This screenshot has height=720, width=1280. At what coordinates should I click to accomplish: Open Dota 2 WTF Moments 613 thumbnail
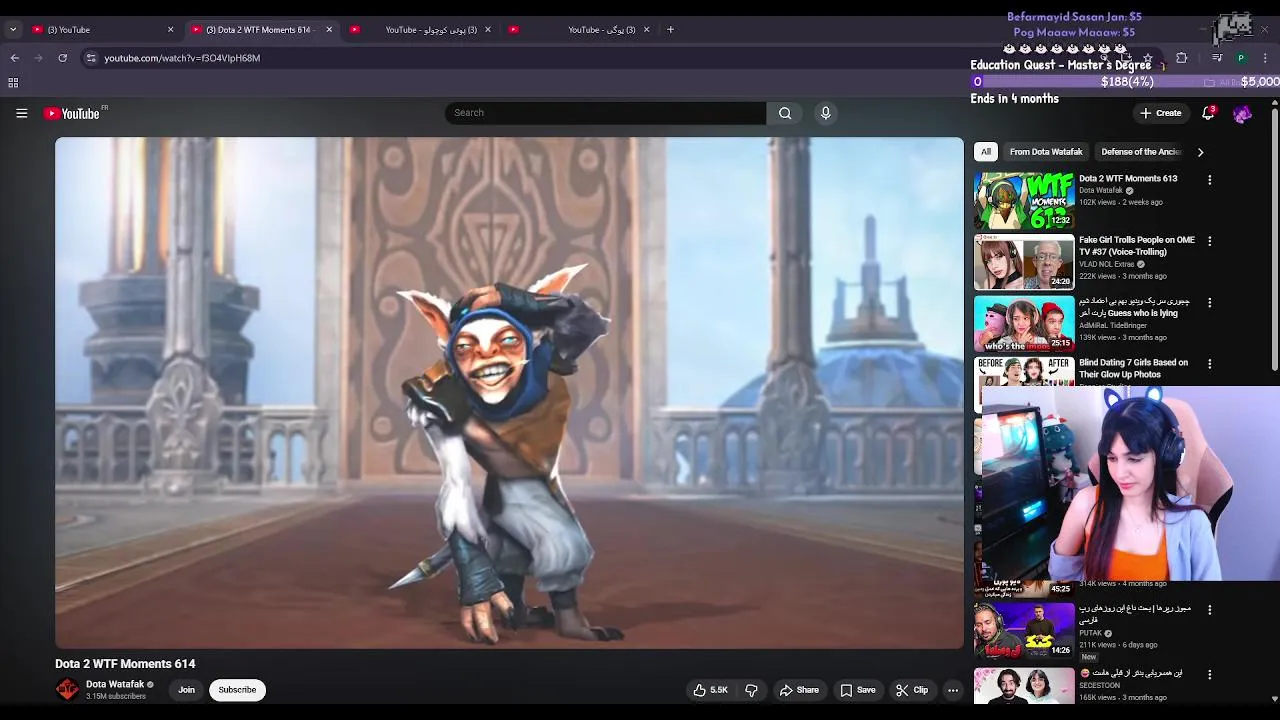(1024, 200)
